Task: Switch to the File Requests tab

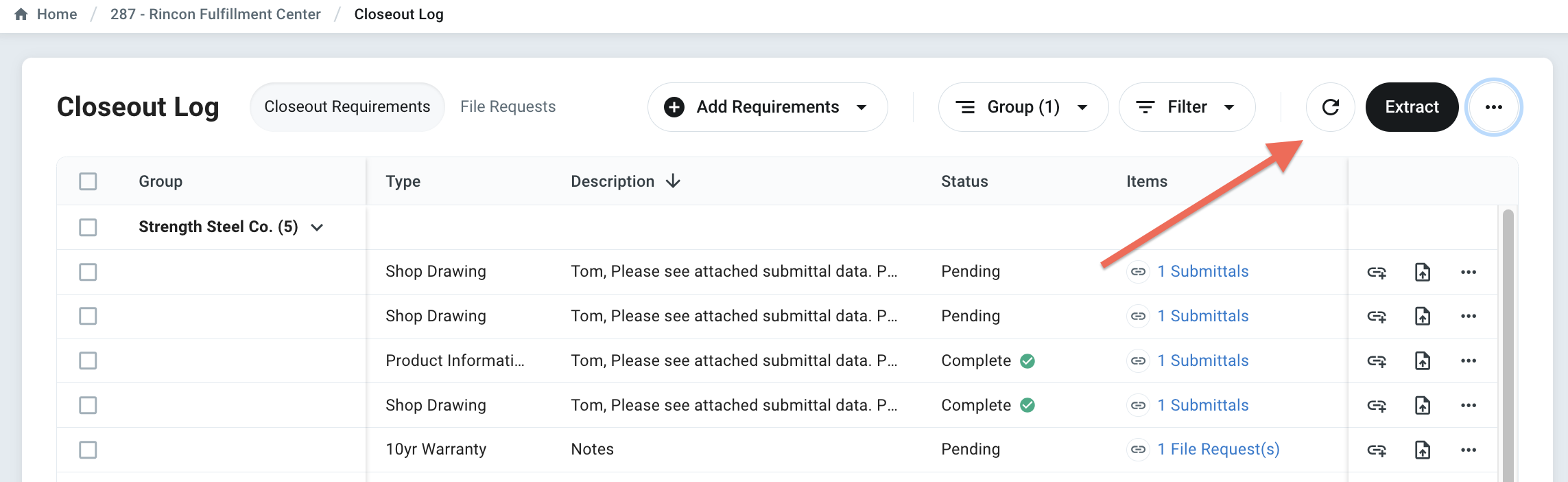Action: coord(508,107)
